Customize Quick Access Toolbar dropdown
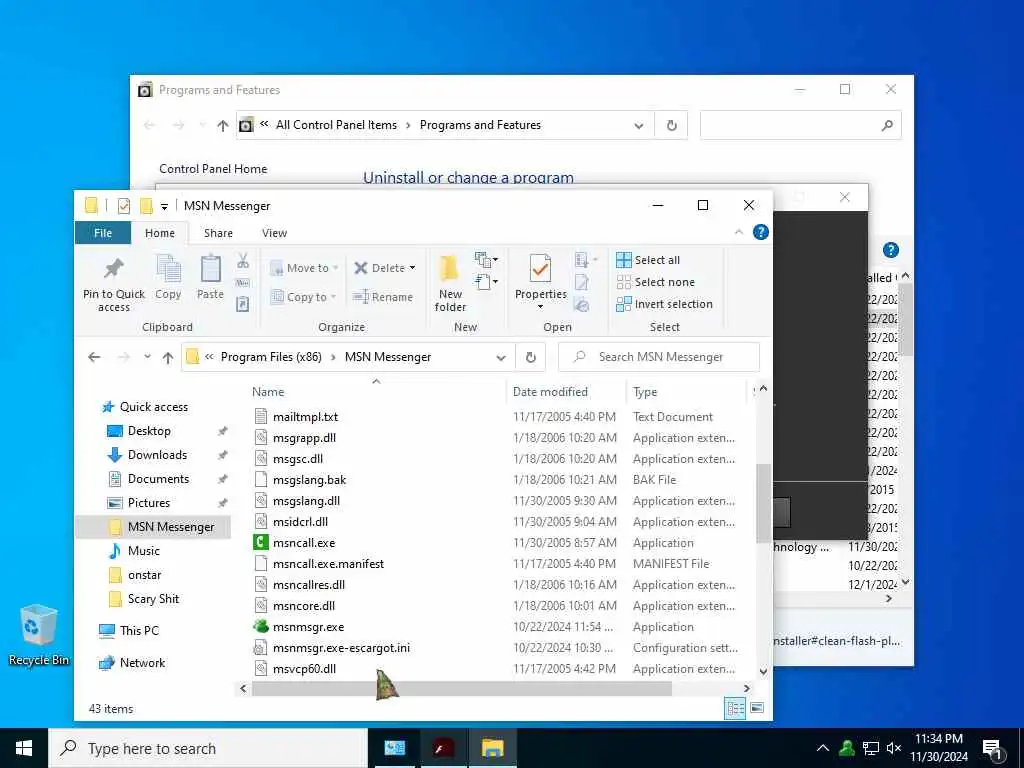The height and width of the screenshot is (768, 1024). [x=165, y=206]
